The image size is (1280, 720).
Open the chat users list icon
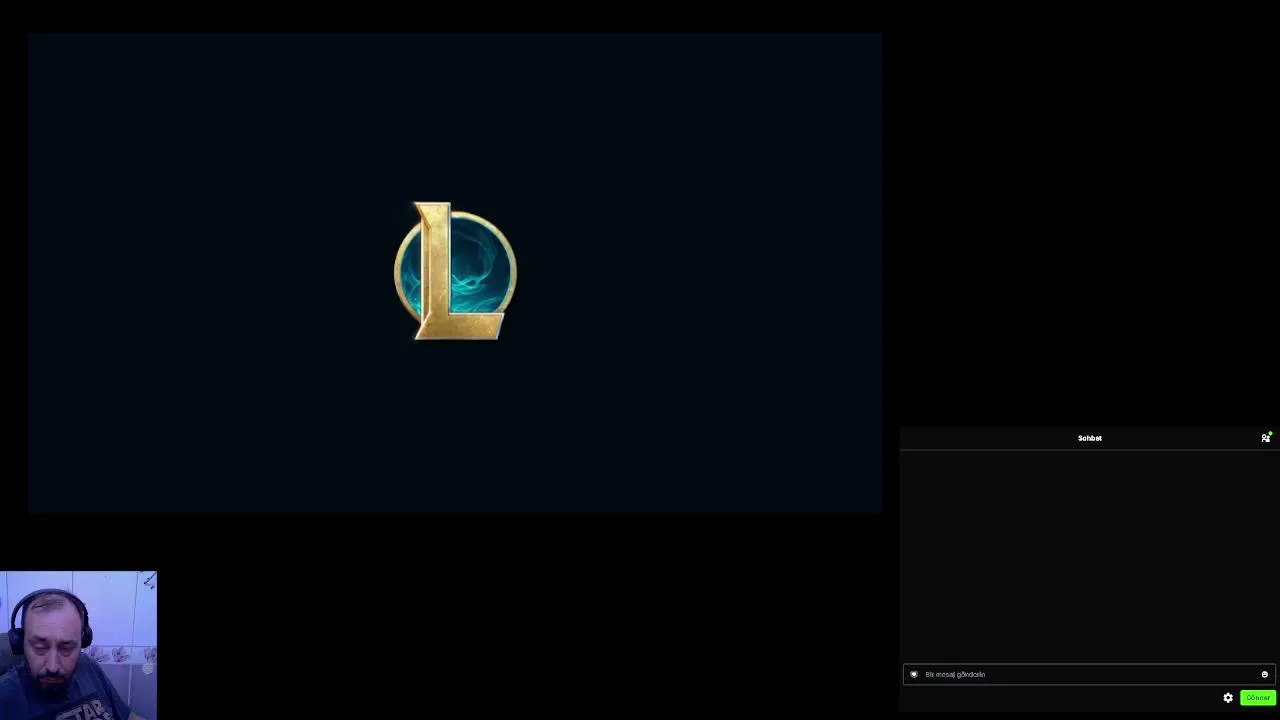click(1266, 438)
